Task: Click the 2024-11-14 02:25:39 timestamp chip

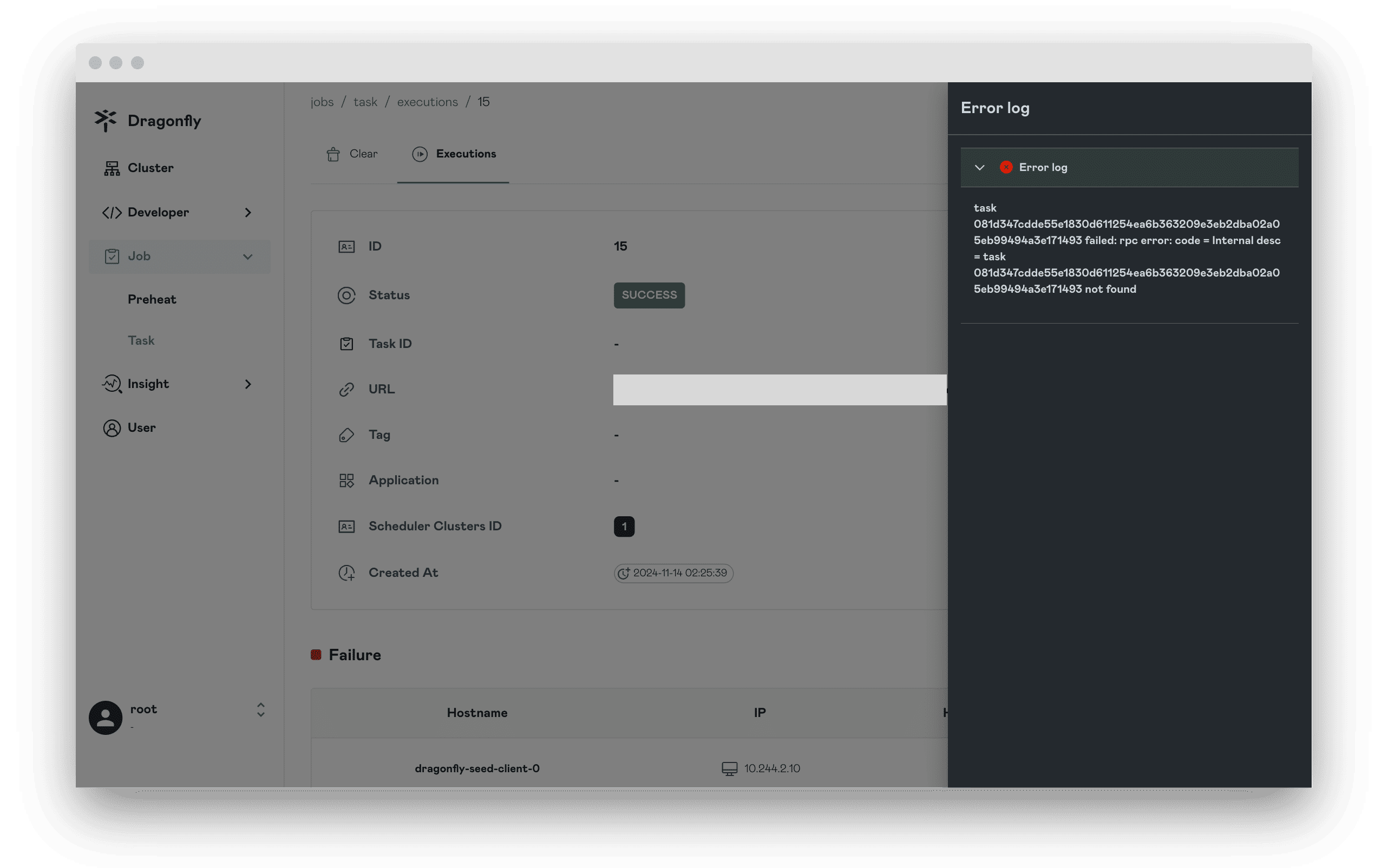Action: pyautogui.click(x=673, y=573)
